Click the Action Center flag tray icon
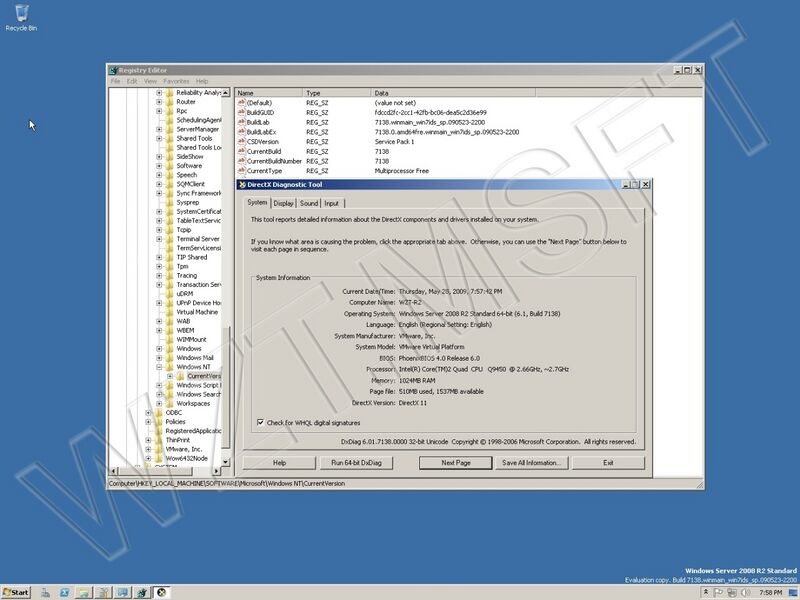Screen dimensions: 800x600 coord(719,592)
